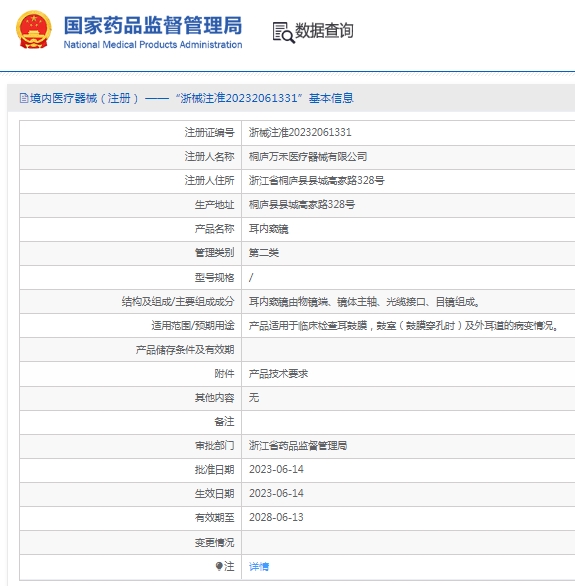Click production address 桐庐县县城高家路328号
The image size is (575, 586).
coord(302,204)
